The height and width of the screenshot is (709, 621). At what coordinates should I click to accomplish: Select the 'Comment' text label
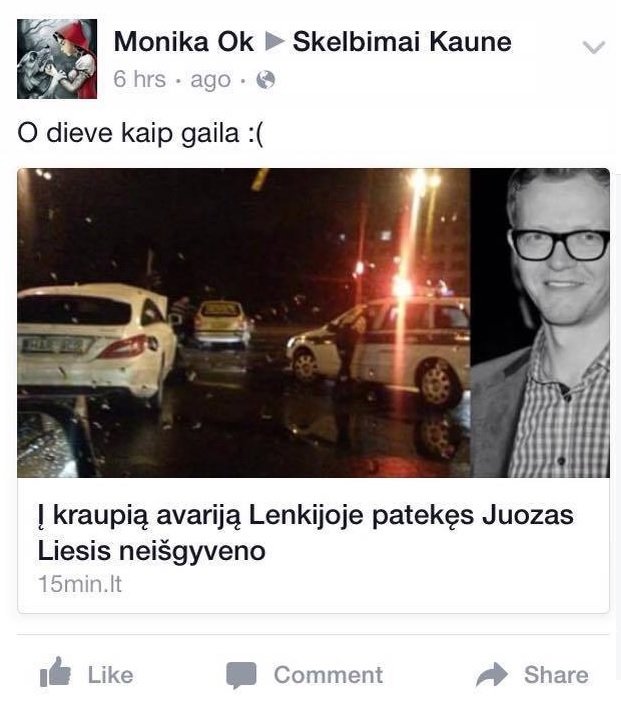328,675
